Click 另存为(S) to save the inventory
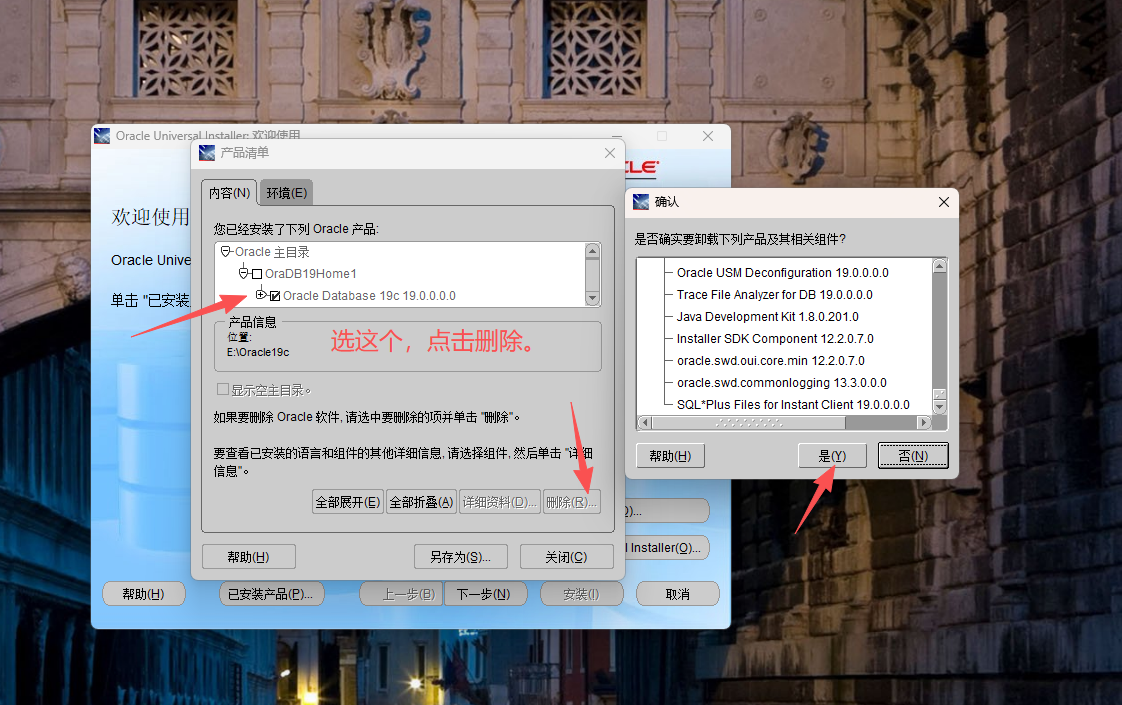The height and width of the screenshot is (705, 1122). pos(461,557)
